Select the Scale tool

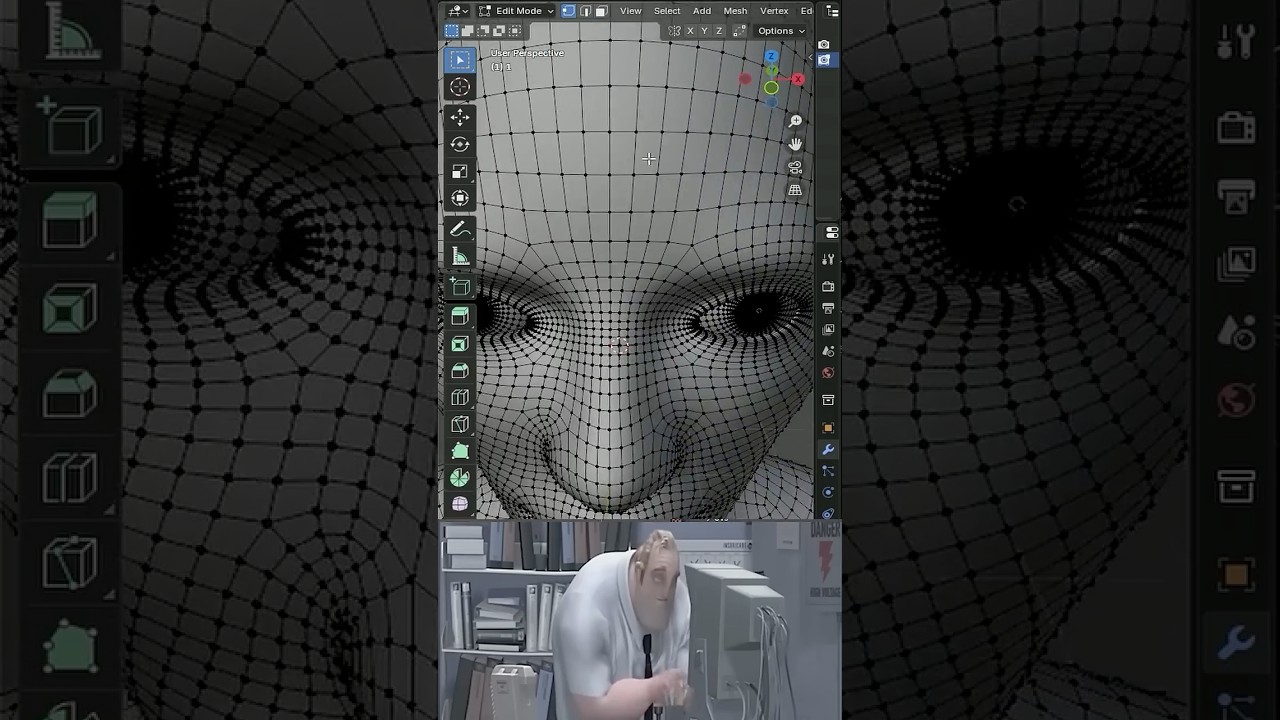[460, 172]
